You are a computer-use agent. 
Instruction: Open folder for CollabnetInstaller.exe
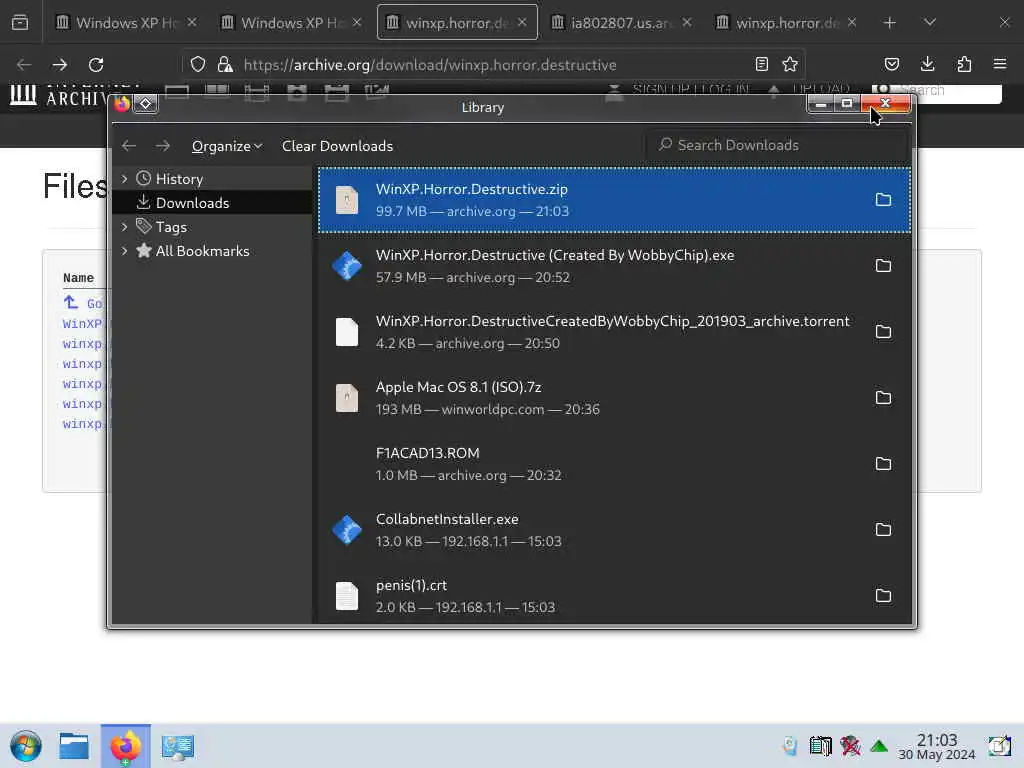pyautogui.click(x=883, y=530)
